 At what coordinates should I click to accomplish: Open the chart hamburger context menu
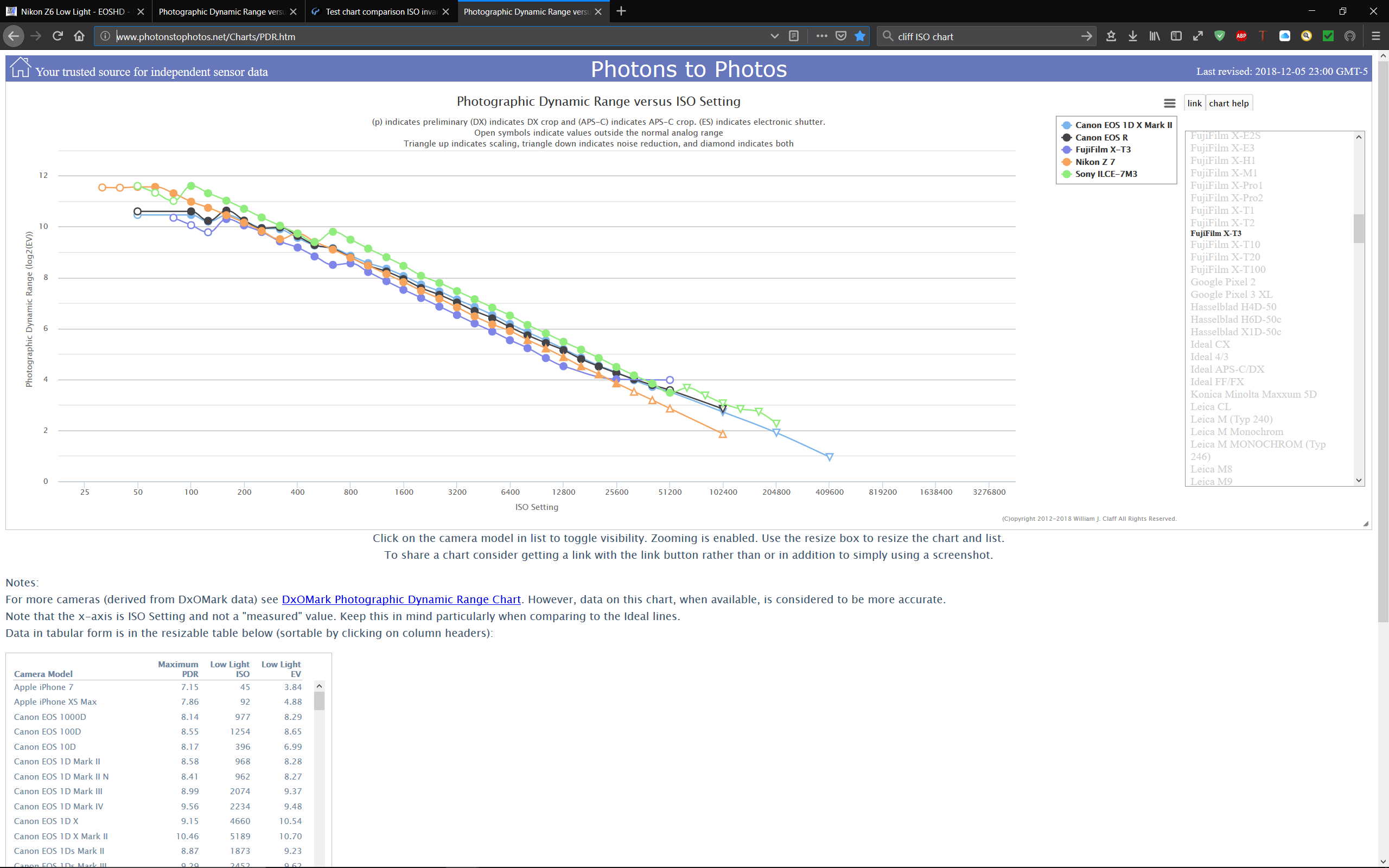1169,103
